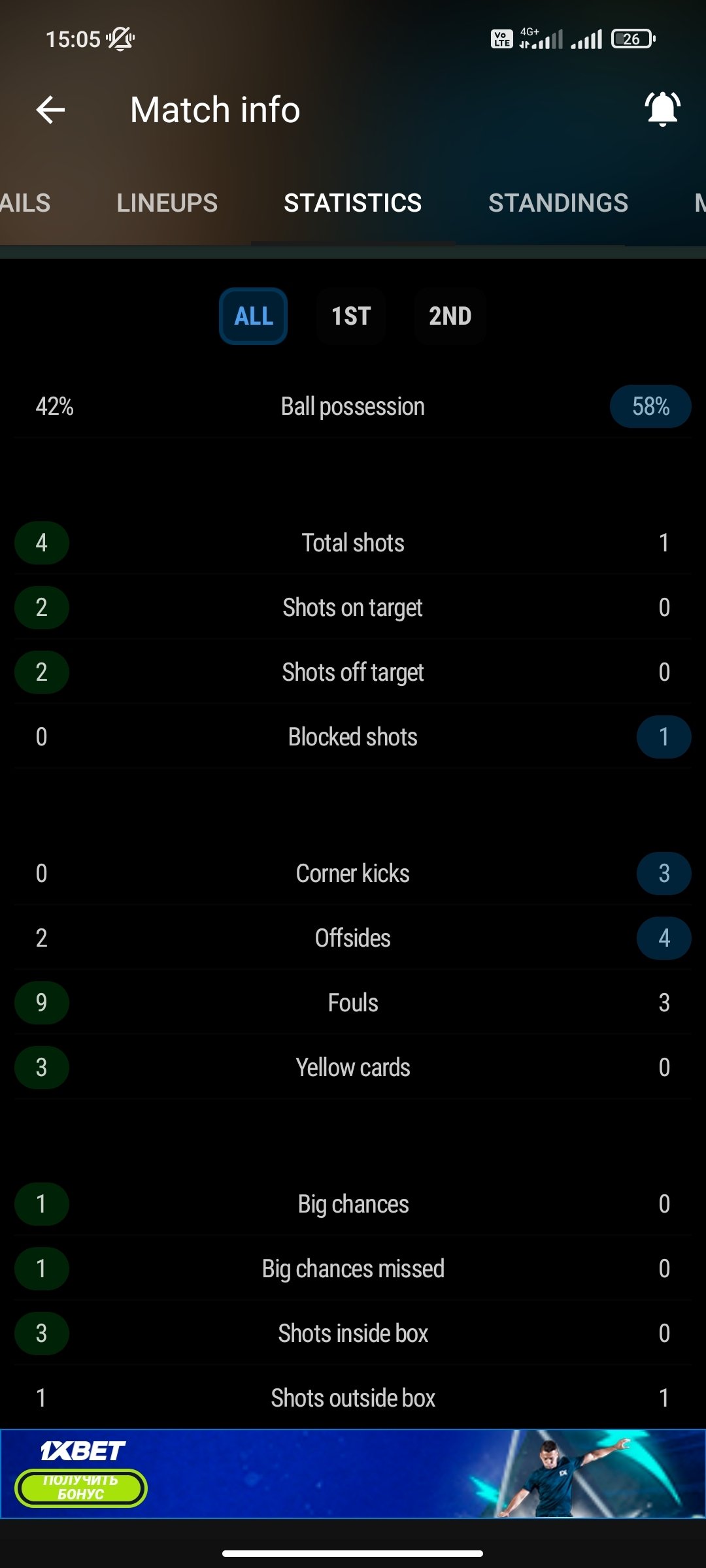The width and height of the screenshot is (706, 1568).
Task: Open the STANDINGS tab
Action: 558,203
